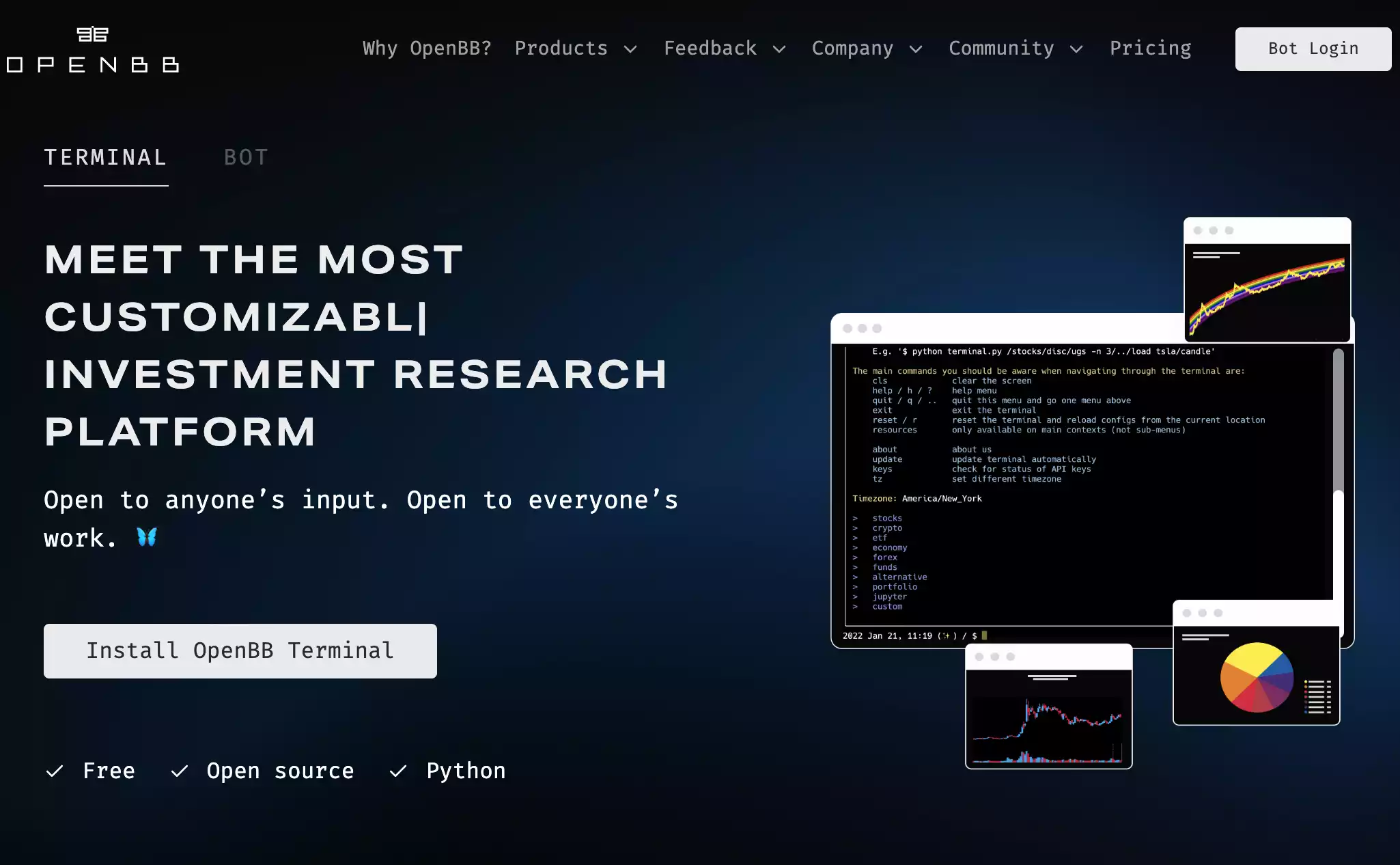Click Install OpenBB Terminal button
The width and height of the screenshot is (1400, 865).
(x=240, y=650)
